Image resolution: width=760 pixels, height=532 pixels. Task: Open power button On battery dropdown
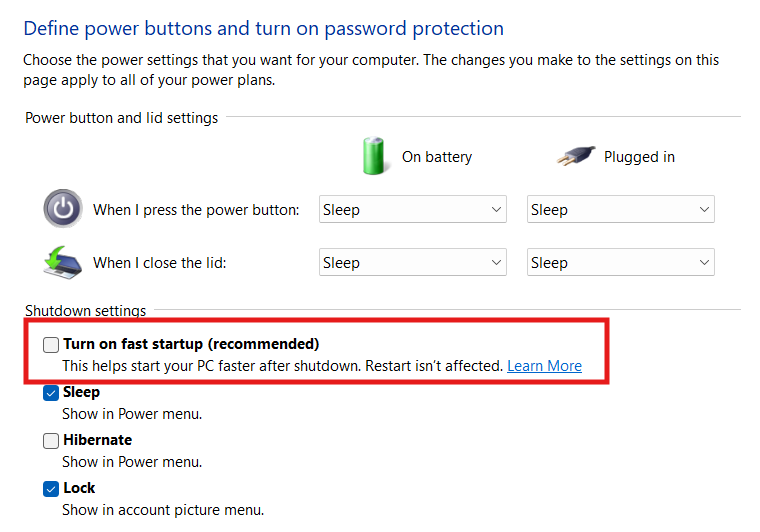click(x=413, y=210)
